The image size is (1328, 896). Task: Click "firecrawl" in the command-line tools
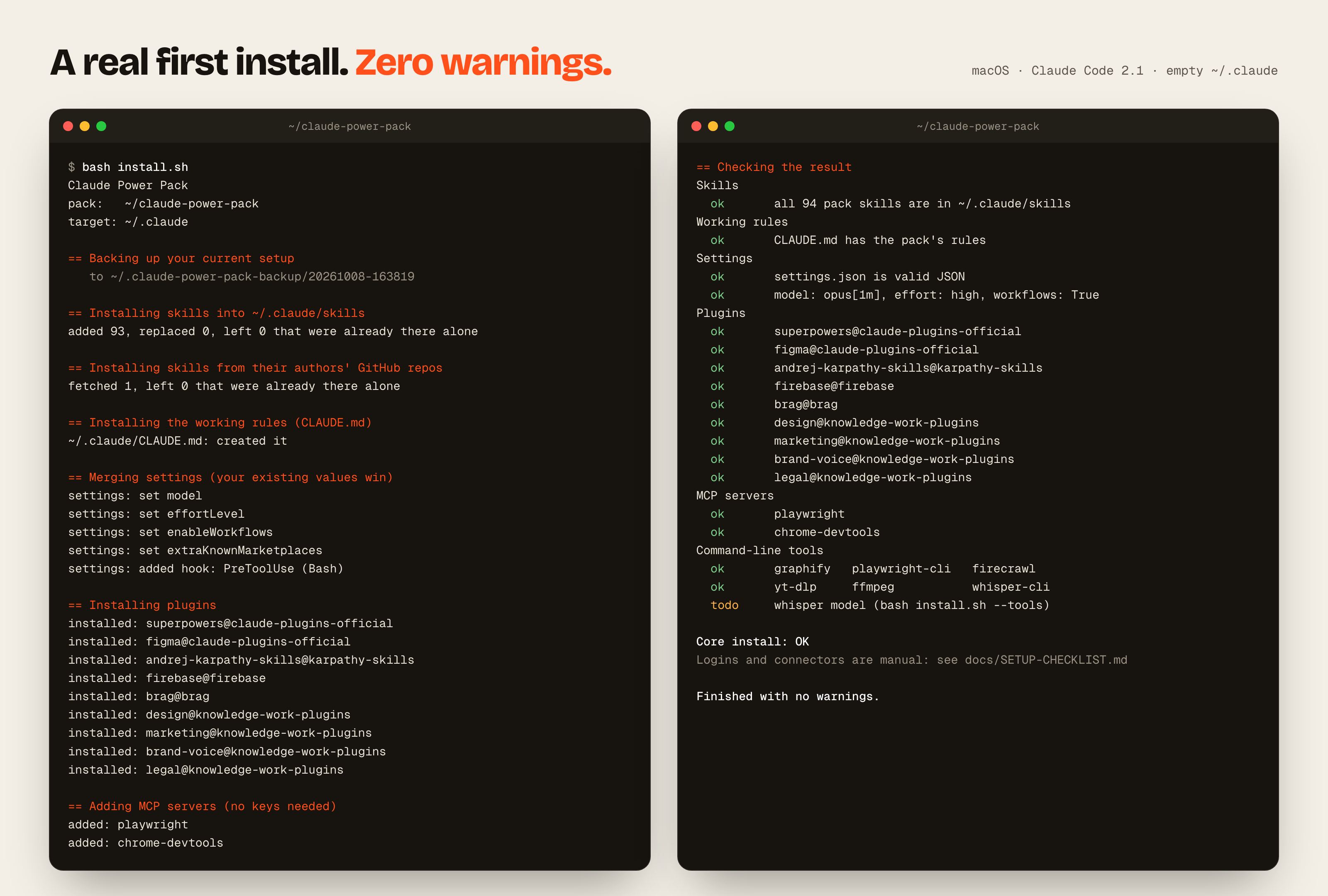click(1004, 570)
